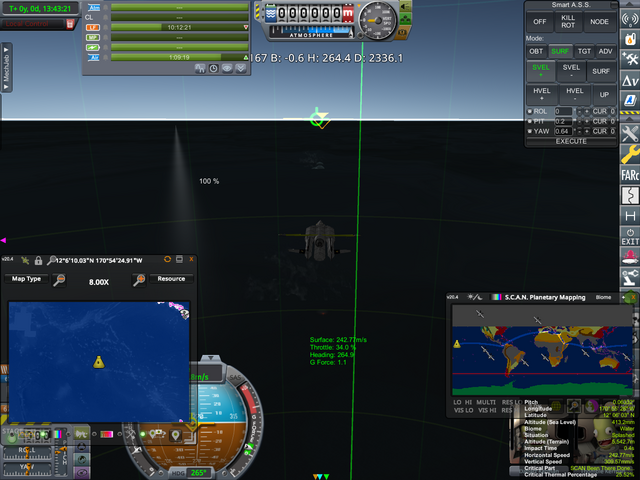Click the rainbow color icon in S.C.A.N. window
The height and width of the screenshot is (480, 640).
point(496,297)
